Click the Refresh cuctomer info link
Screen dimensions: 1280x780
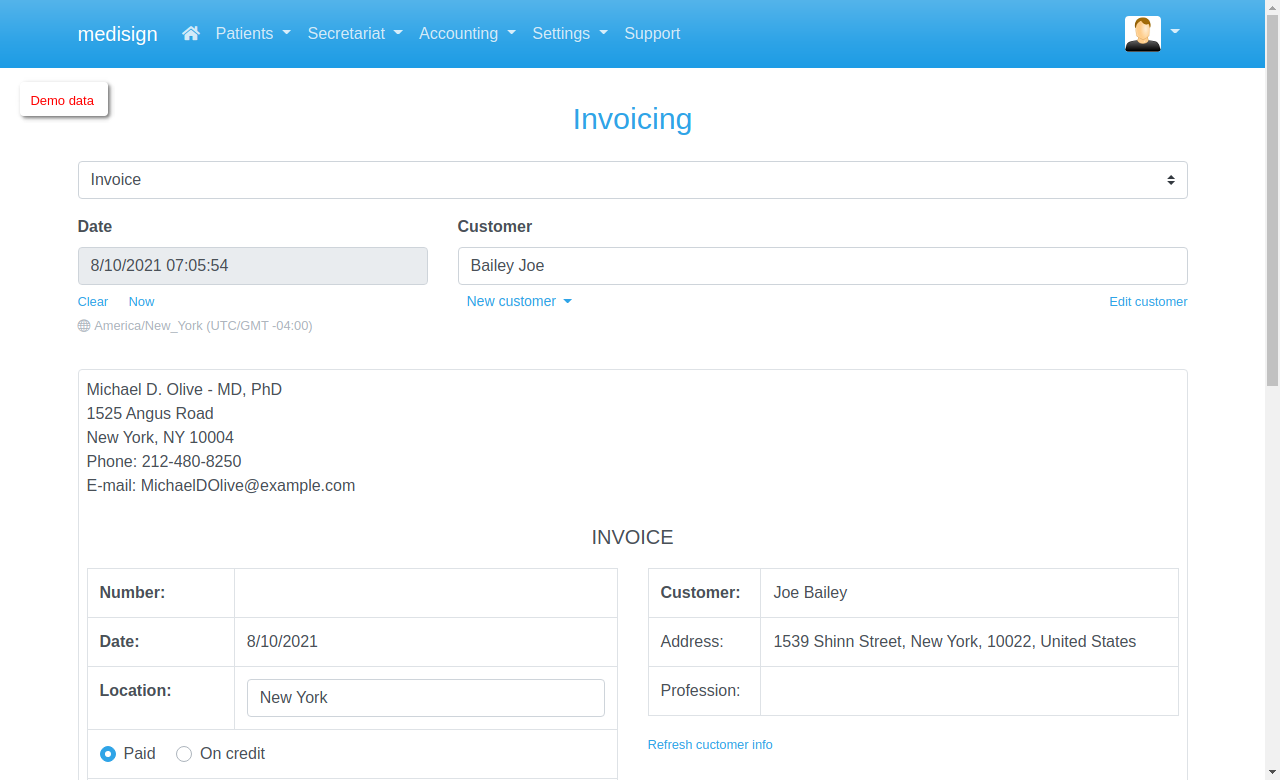(710, 744)
